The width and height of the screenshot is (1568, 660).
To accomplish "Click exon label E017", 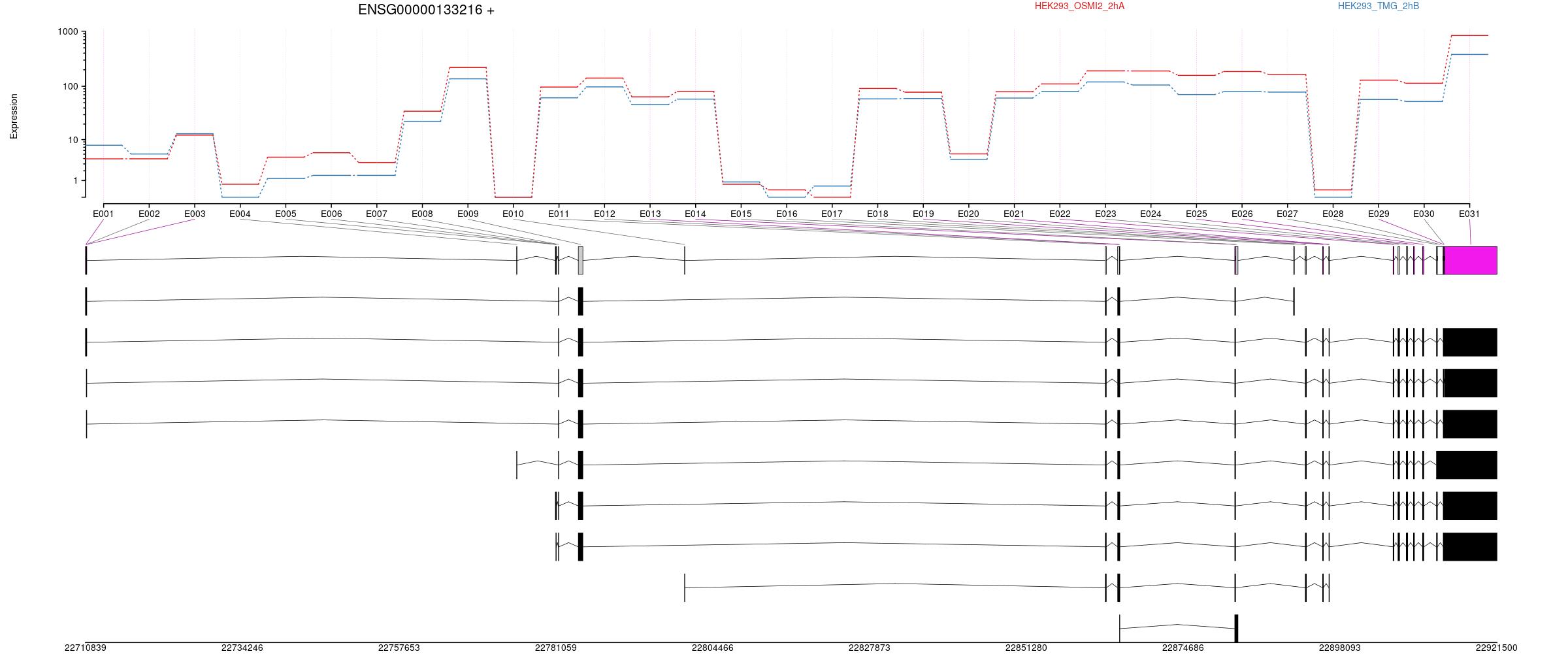I will tap(832, 214).
